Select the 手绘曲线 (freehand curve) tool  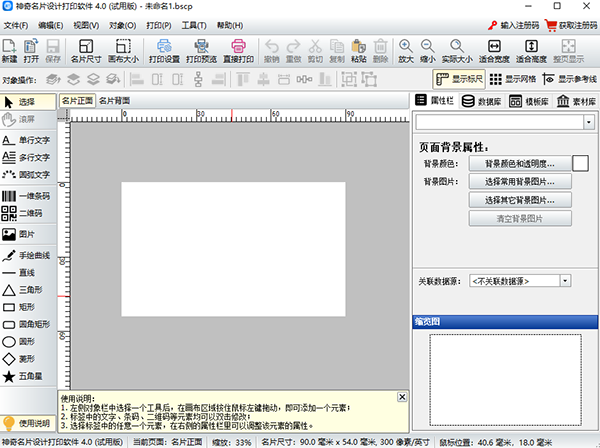tap(28, 254)
